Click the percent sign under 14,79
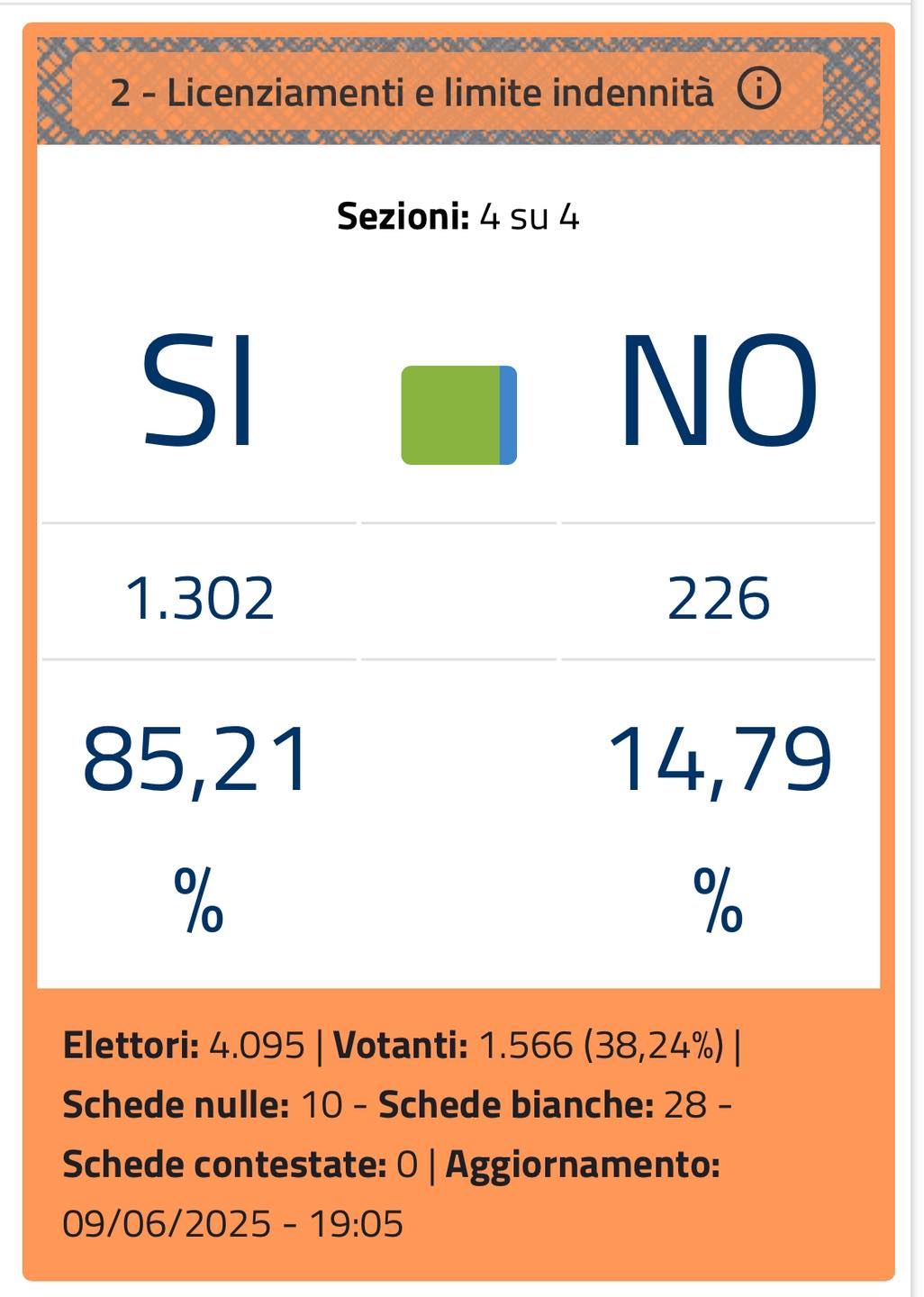This screenshot has width=924, height=1297. tap(718, 900)
